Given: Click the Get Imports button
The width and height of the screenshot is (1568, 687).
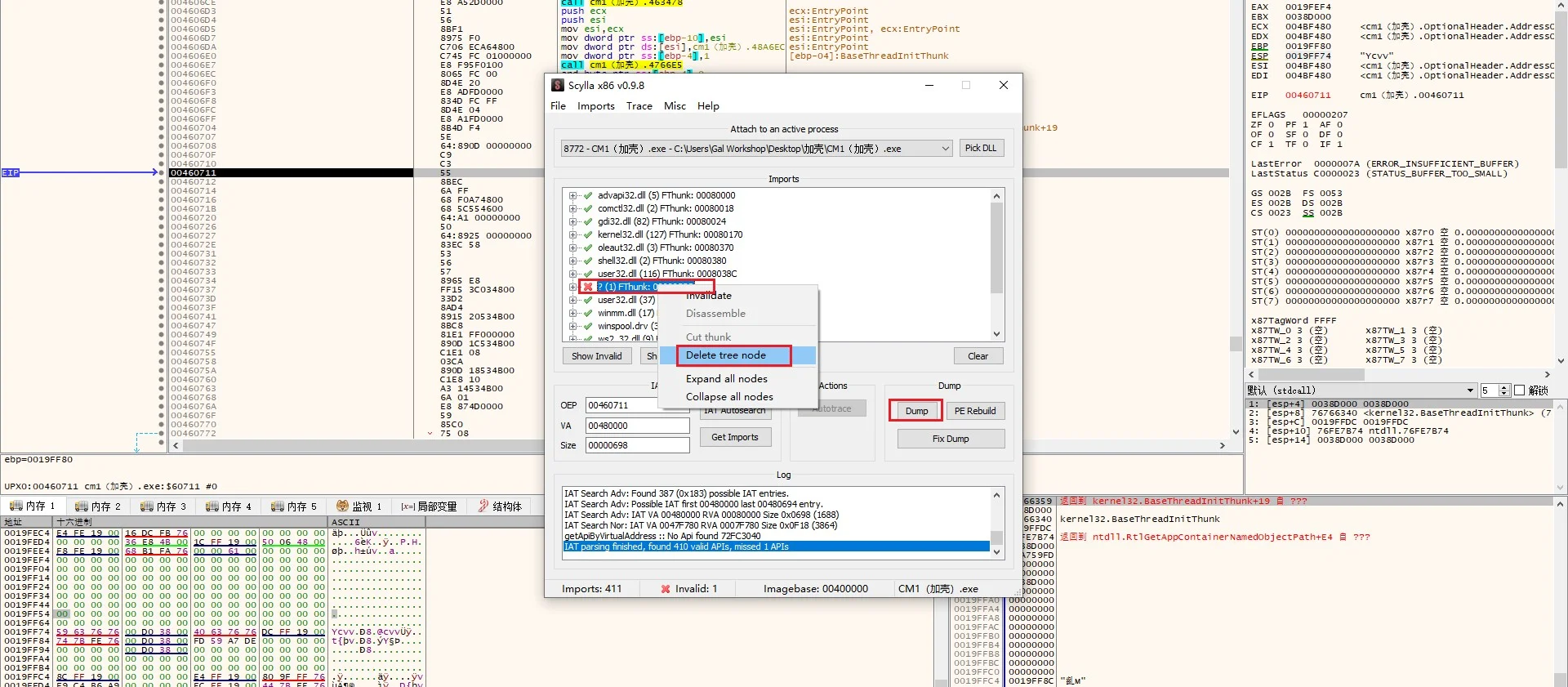Looking at the screenshot, I should 735,437.
